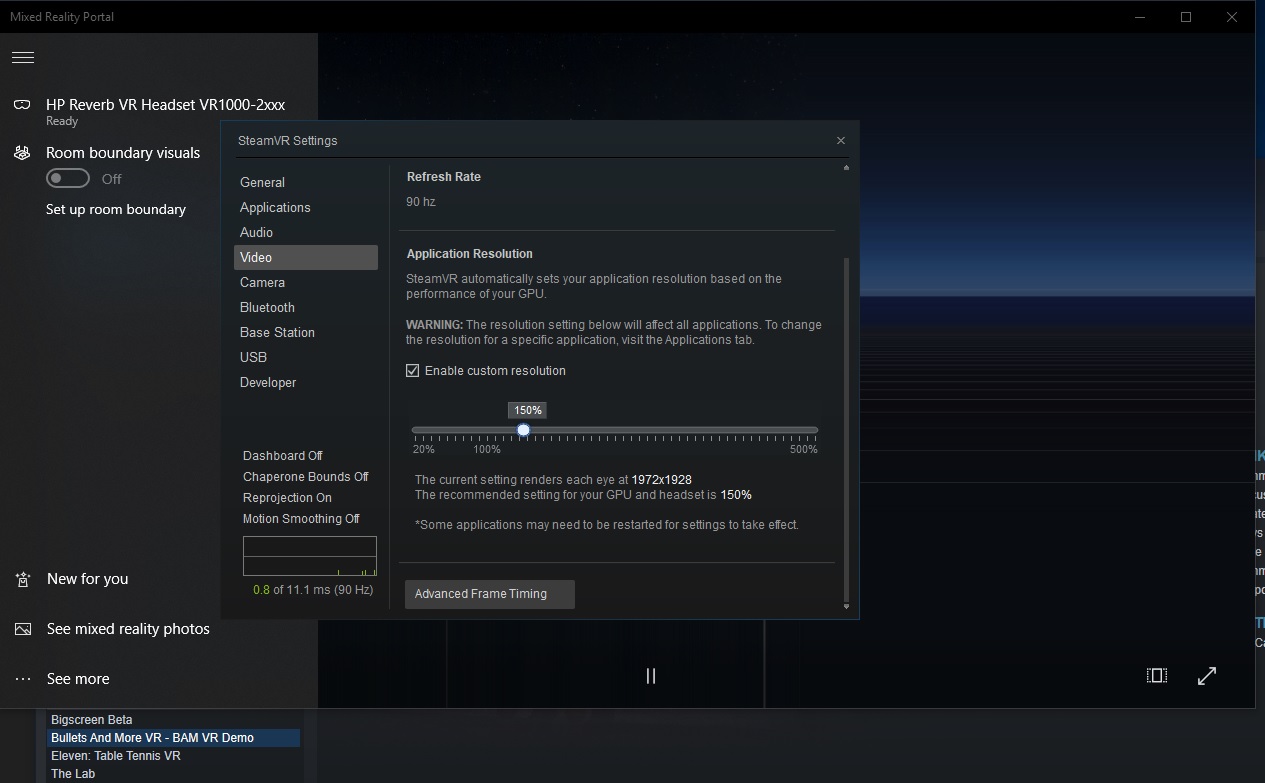Toggle Room boundary visuals switch
The height and width of the screenshot is (783, 1265).
click(68, 178)
